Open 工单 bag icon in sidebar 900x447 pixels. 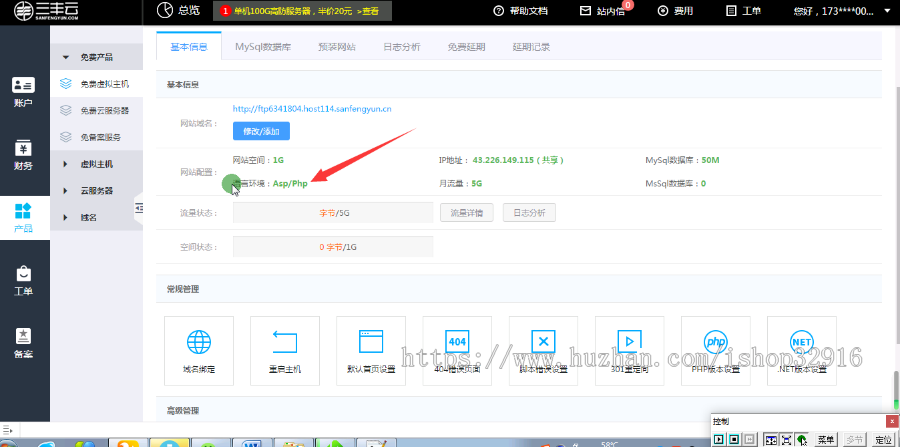[x=24, y=281]
